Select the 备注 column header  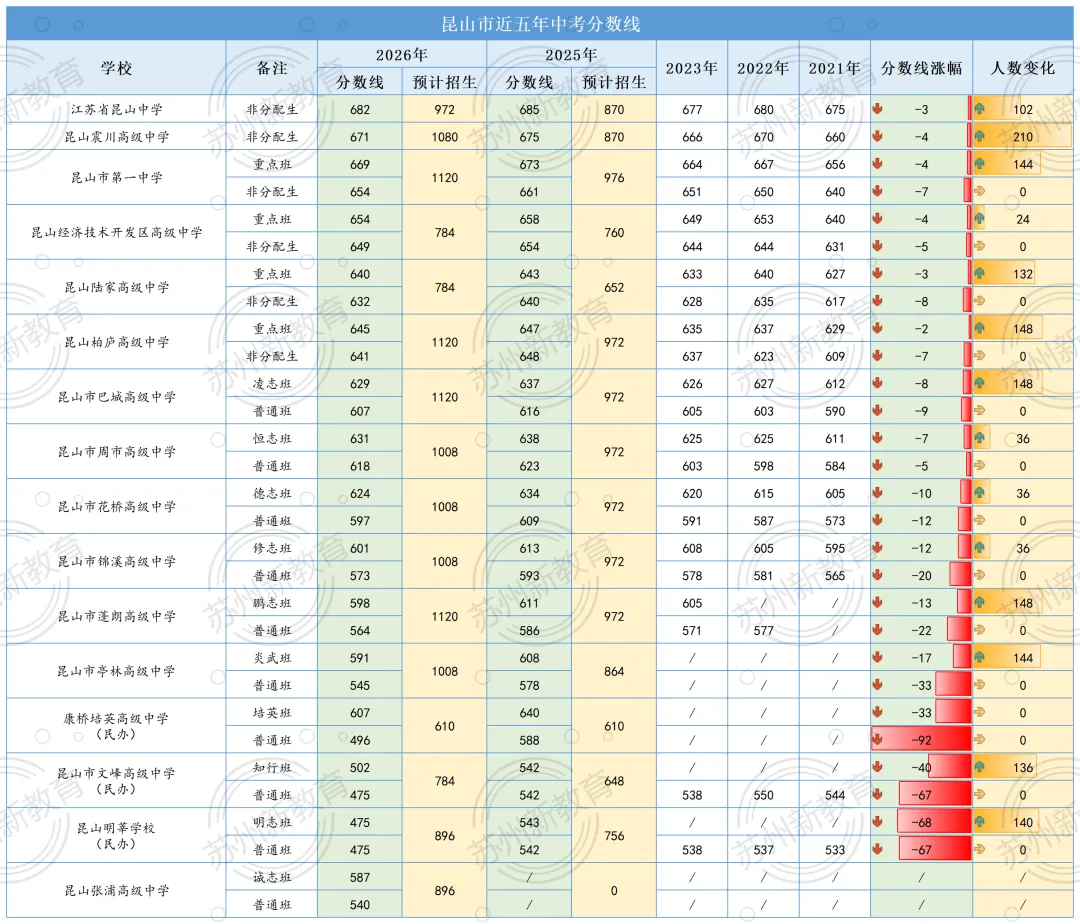pyautogui.click(x=272, y=68)
